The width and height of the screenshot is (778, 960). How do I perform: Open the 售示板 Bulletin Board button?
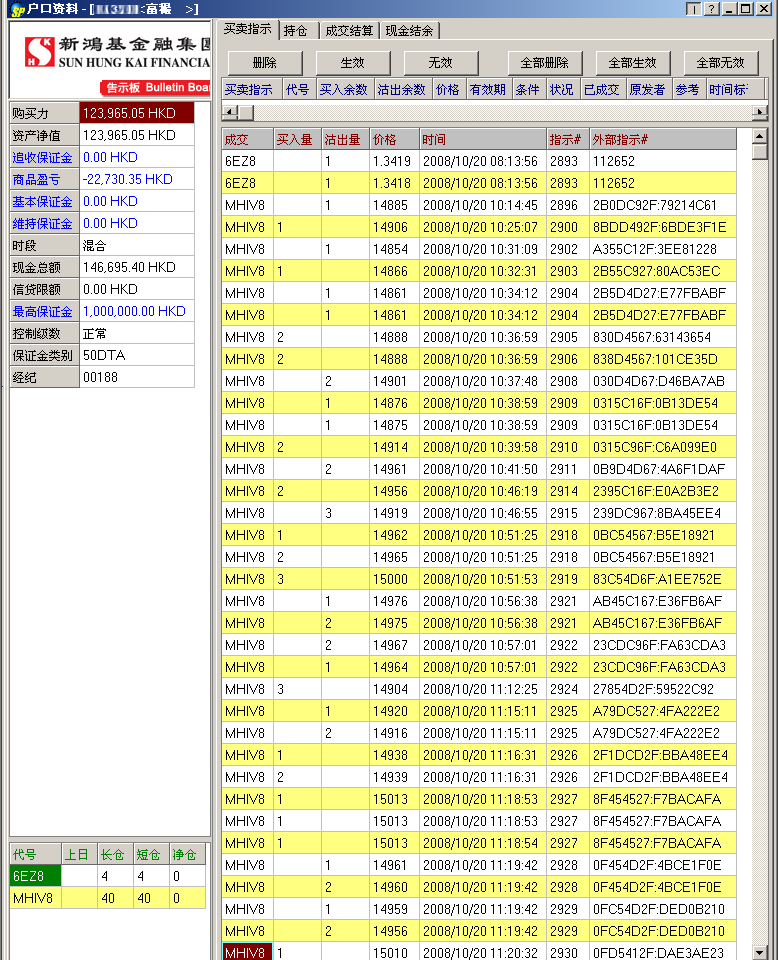click(155, 88)
